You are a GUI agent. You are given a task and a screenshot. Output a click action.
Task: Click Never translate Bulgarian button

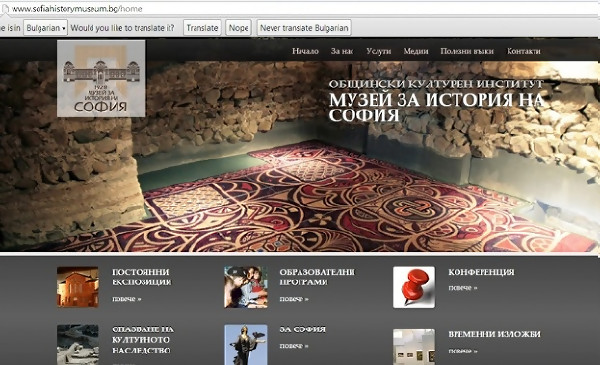click(304, 28)
